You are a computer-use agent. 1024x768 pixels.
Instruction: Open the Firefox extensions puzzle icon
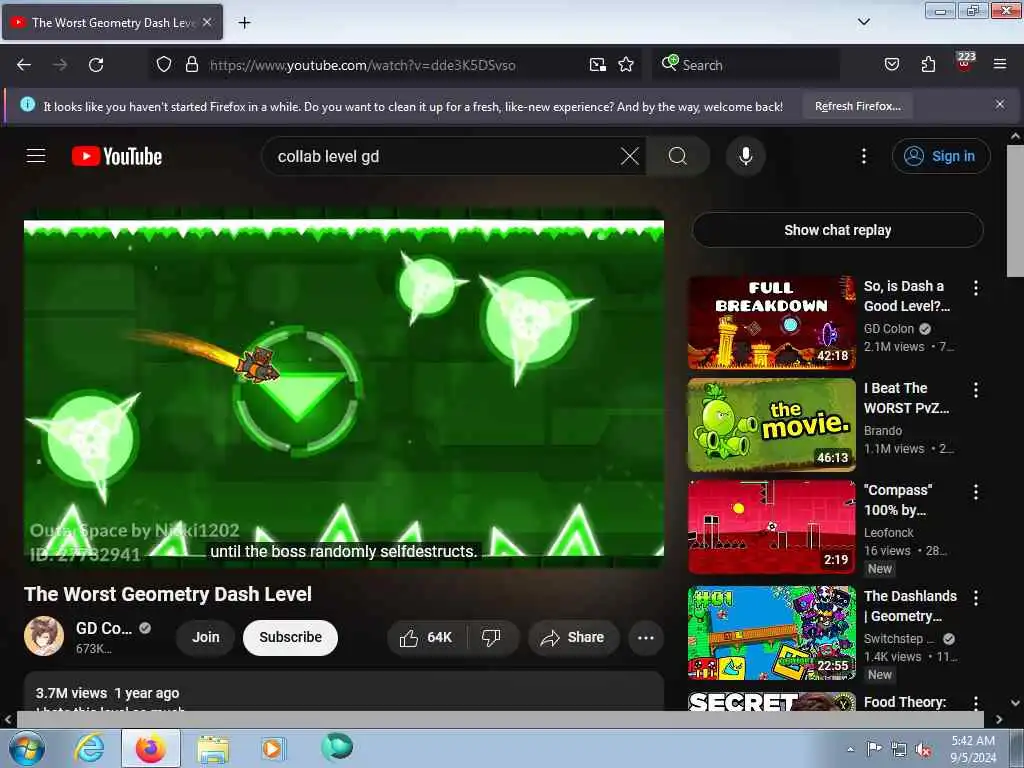tap(928, 65)
